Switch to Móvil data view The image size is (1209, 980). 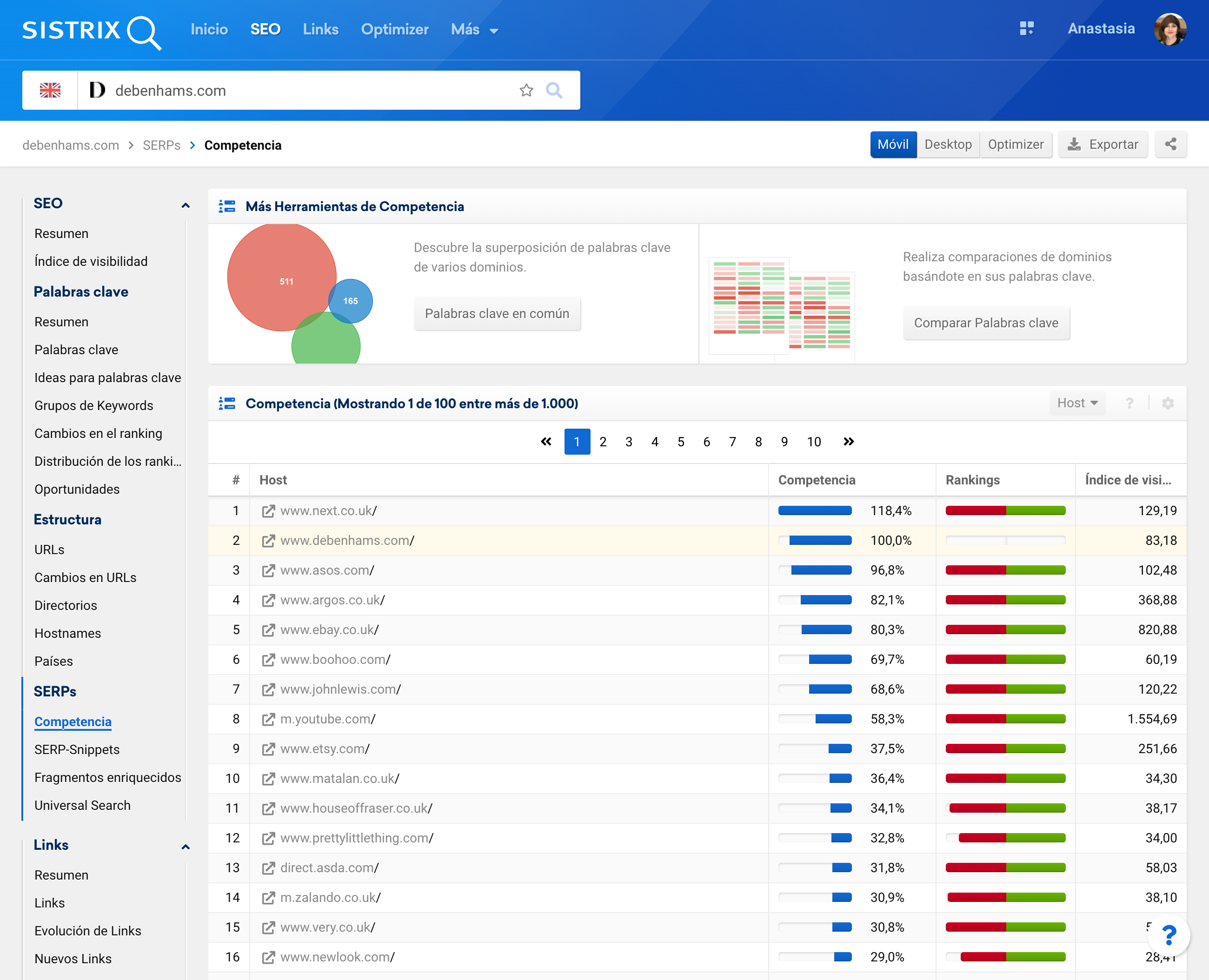click(x=893, y=145)
